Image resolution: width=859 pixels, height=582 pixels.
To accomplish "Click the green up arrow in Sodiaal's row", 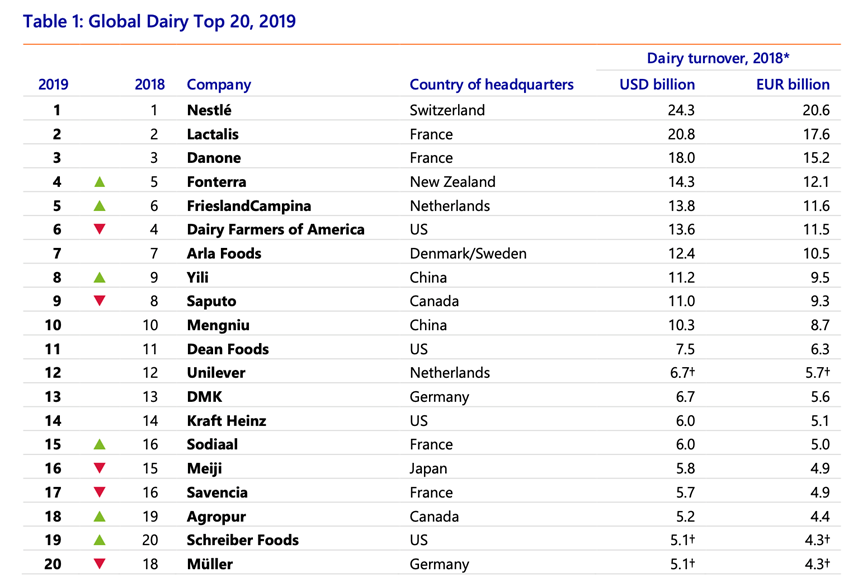I will pos(99,444).
